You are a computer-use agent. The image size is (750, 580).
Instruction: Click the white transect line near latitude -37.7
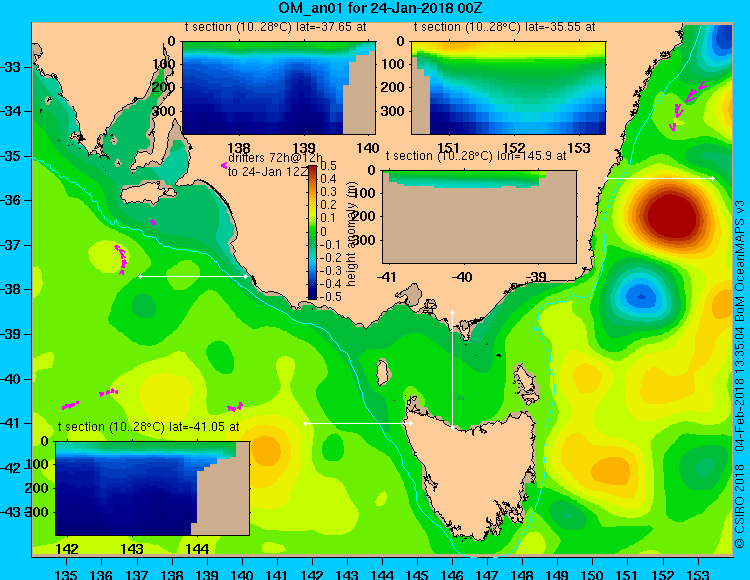193,276
